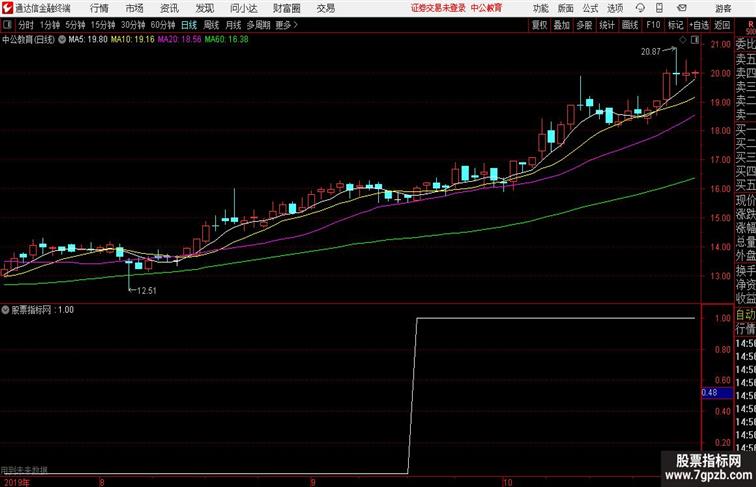756x487 pixels.
Task: Click the MA60: 16.38 value
Action: (227, 39)
